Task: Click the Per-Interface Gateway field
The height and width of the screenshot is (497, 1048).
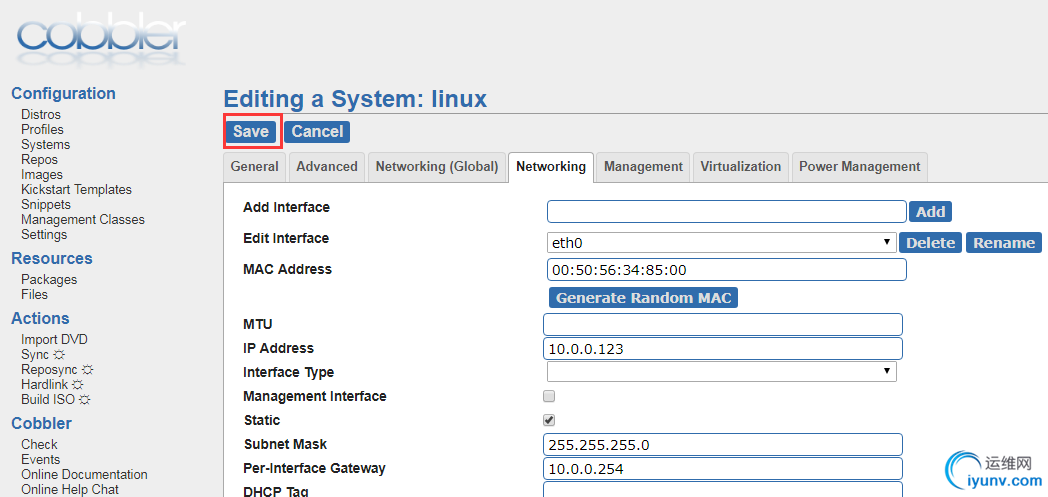Action: point(723,469)
